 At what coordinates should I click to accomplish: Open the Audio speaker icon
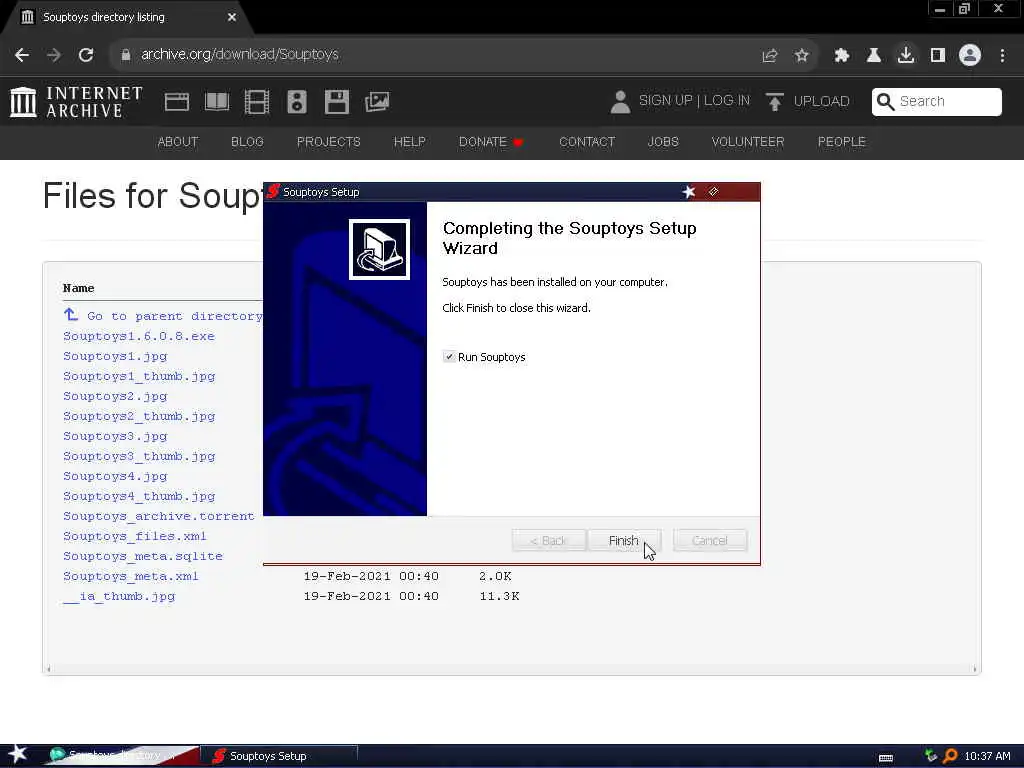click(296, 102)
